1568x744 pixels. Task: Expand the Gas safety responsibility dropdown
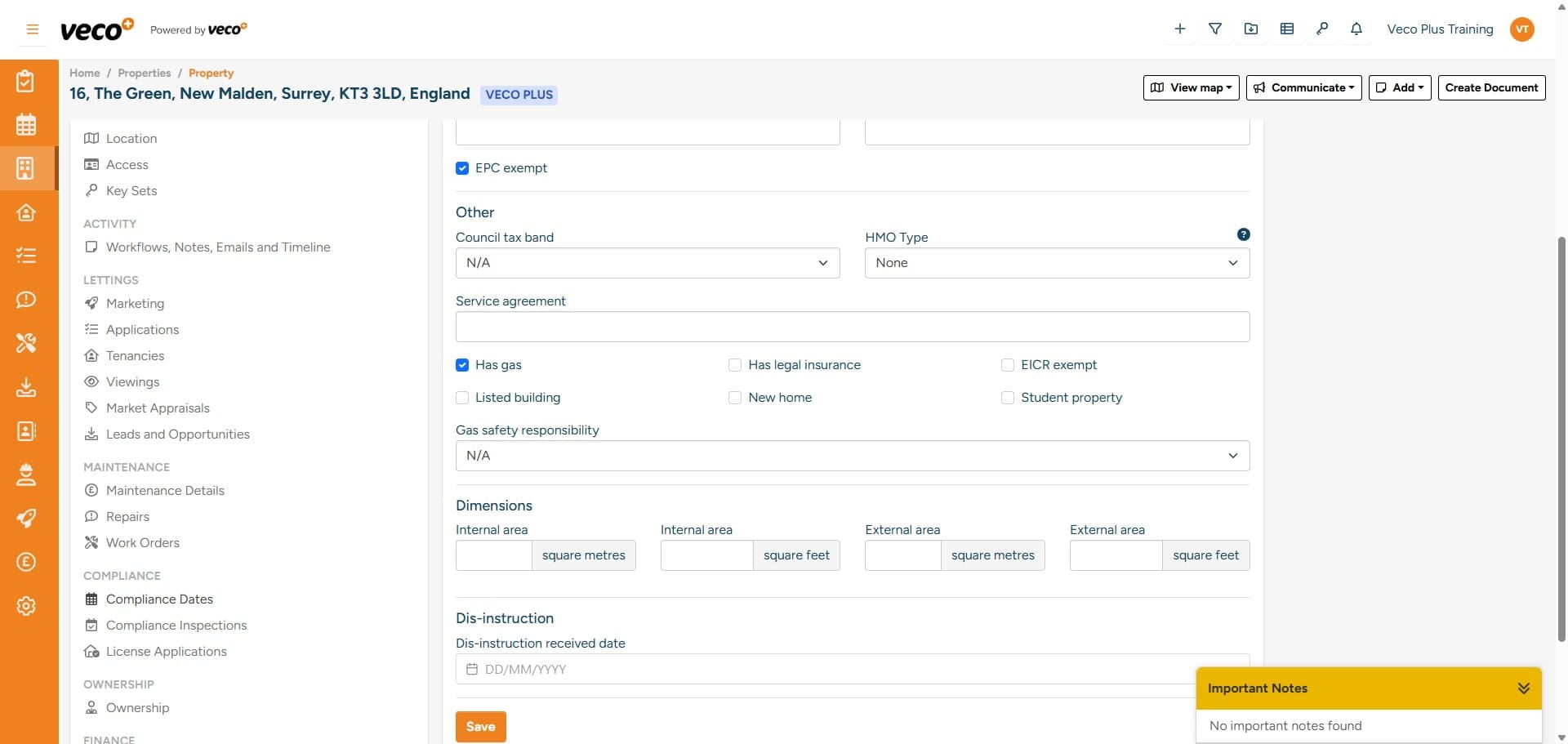tap(852, 456)
